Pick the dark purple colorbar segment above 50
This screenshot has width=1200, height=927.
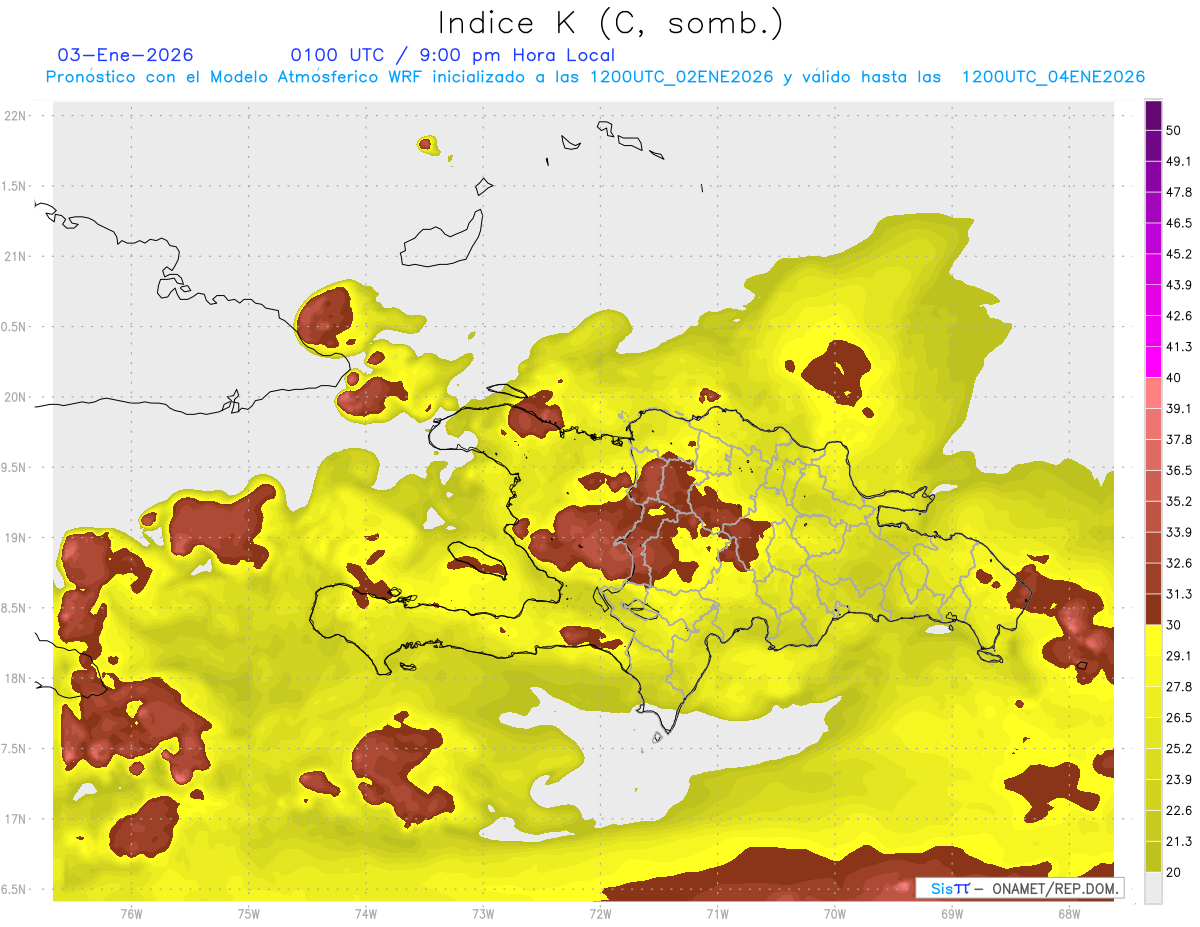point(1153,115)
